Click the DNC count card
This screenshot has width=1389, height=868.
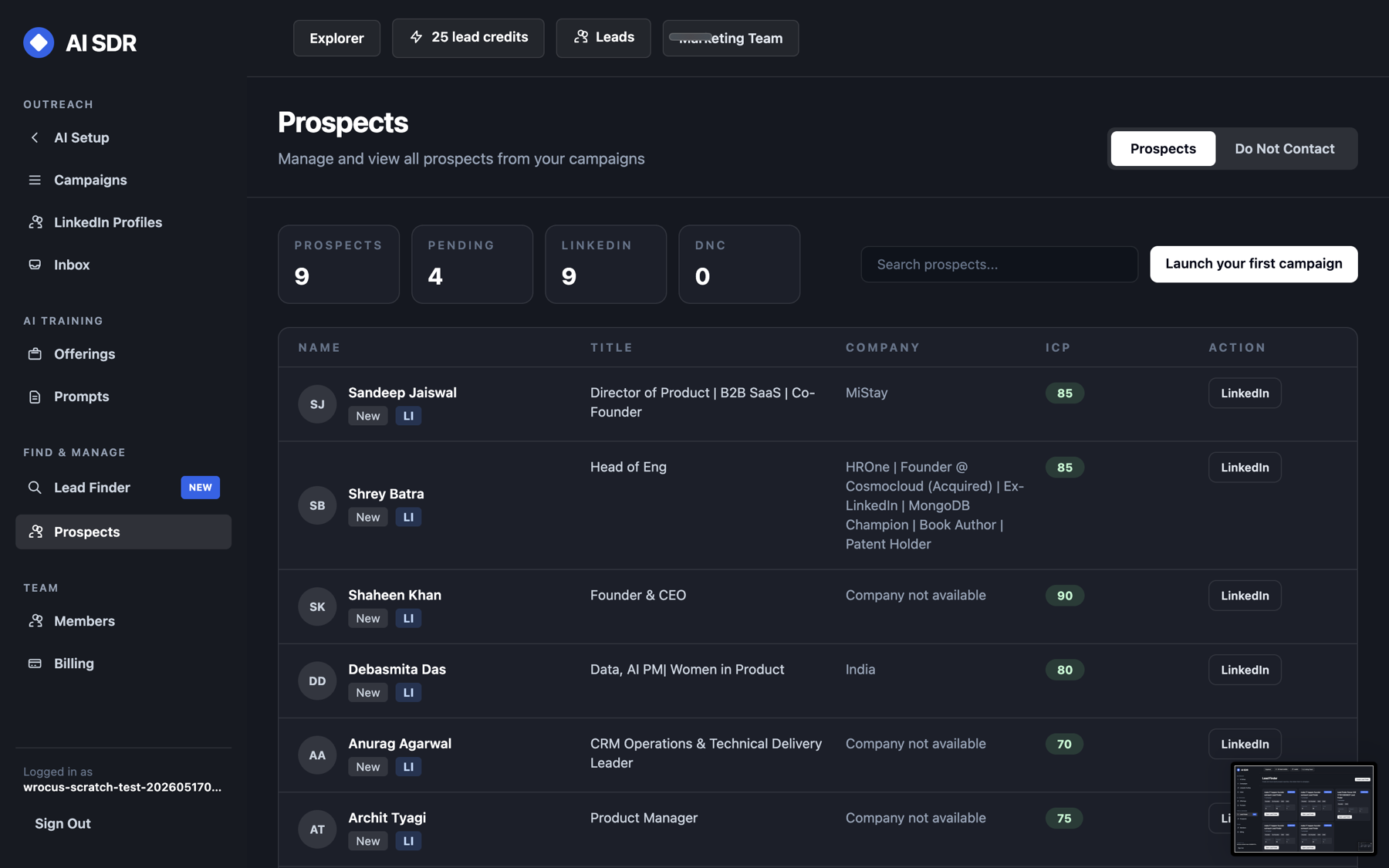[x=739, y=264]
